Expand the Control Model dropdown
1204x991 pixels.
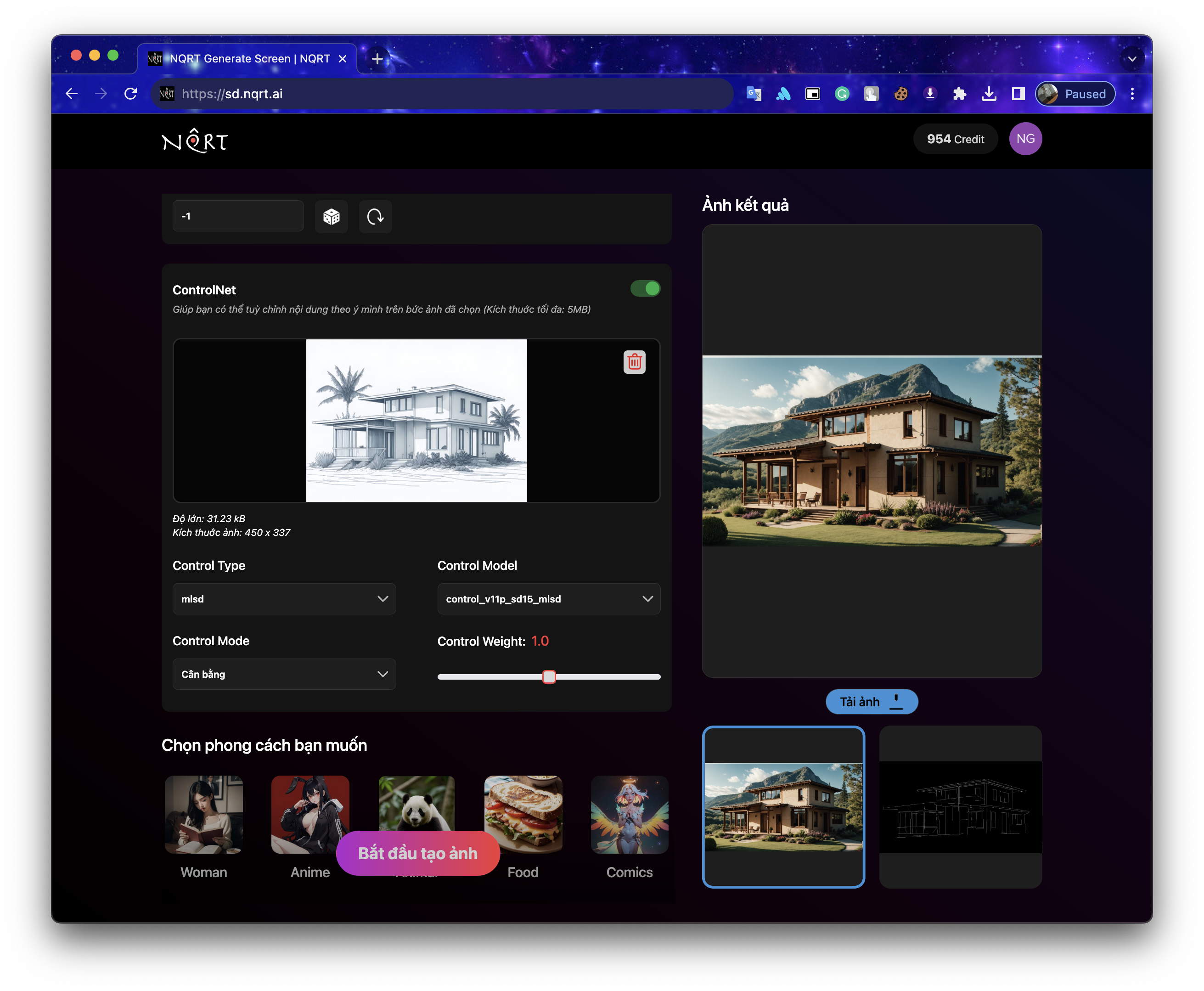pos(548,599)
